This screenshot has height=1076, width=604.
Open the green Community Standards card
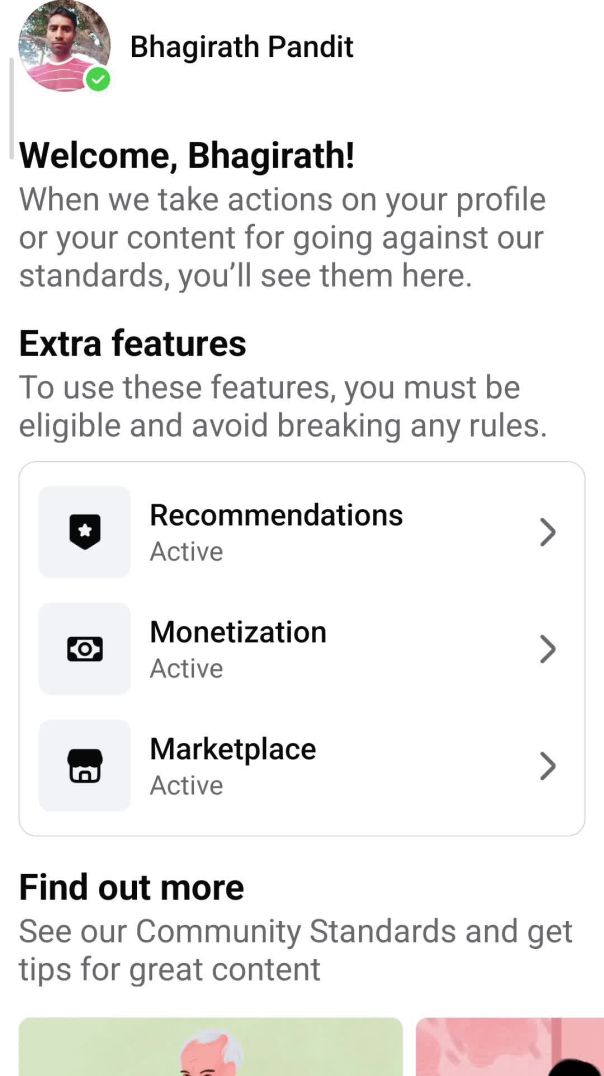(210, 1046)
